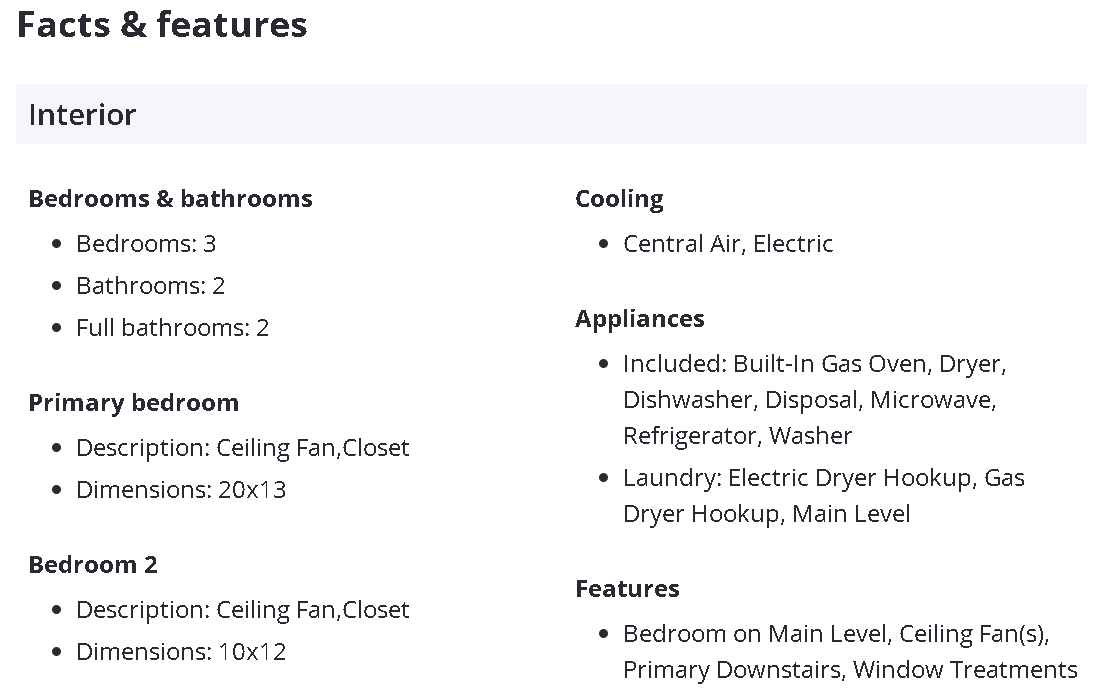Select the Full bathrooms: 2 entry
Screen dimensions: 1119x690
coord(172,327)
